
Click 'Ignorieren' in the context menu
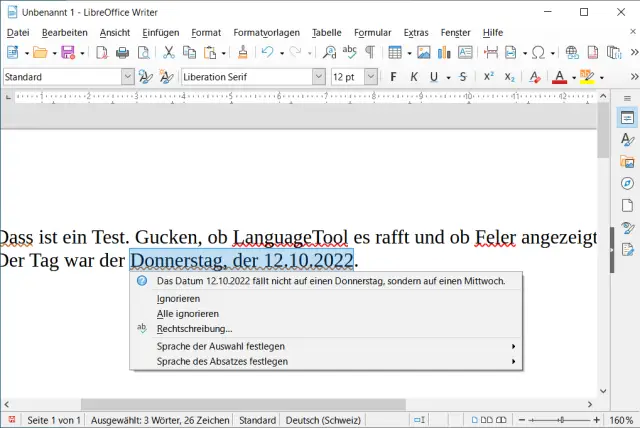coord(178,298)
